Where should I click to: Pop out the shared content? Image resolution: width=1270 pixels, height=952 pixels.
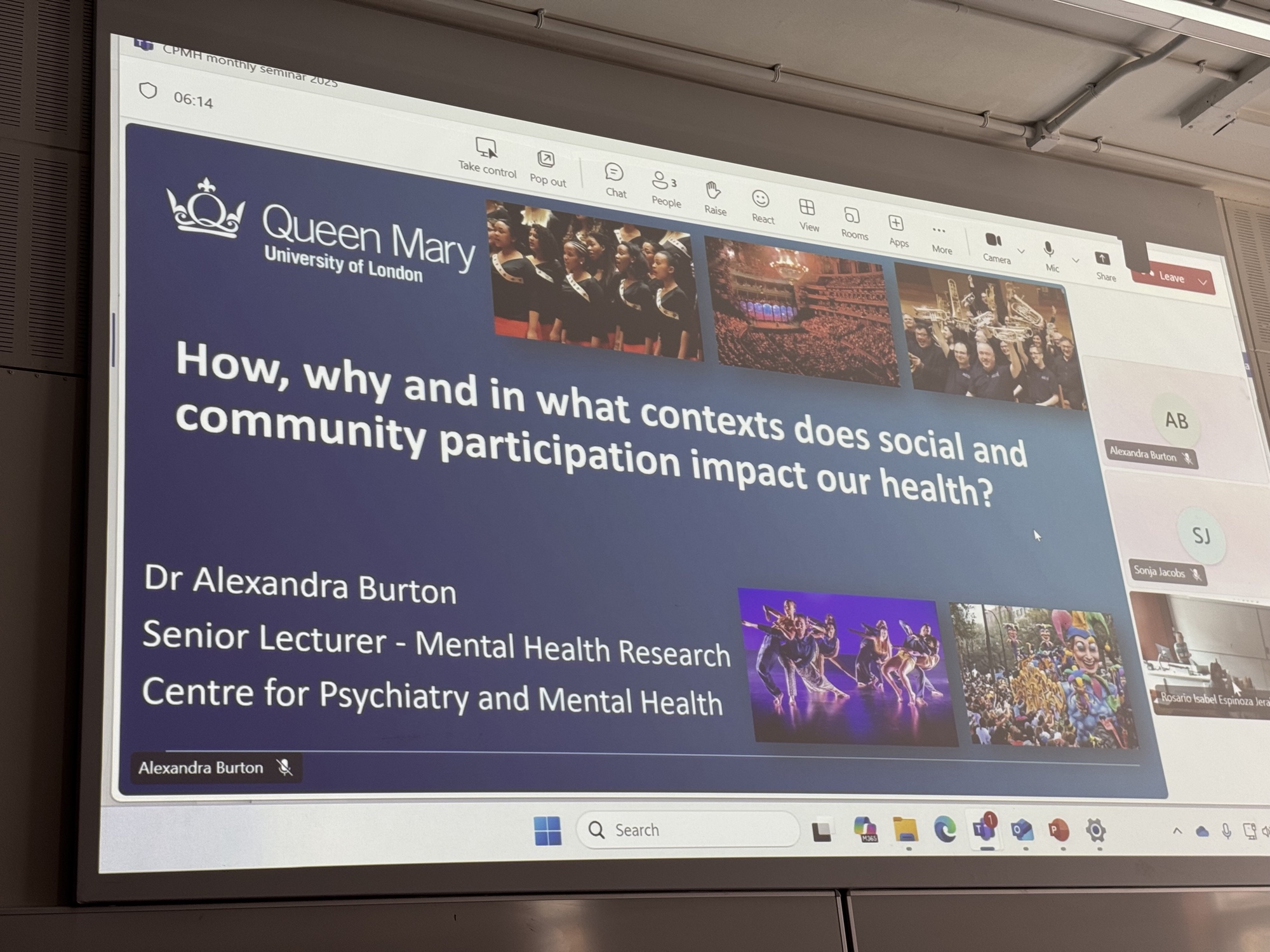[x=546, y=160]
